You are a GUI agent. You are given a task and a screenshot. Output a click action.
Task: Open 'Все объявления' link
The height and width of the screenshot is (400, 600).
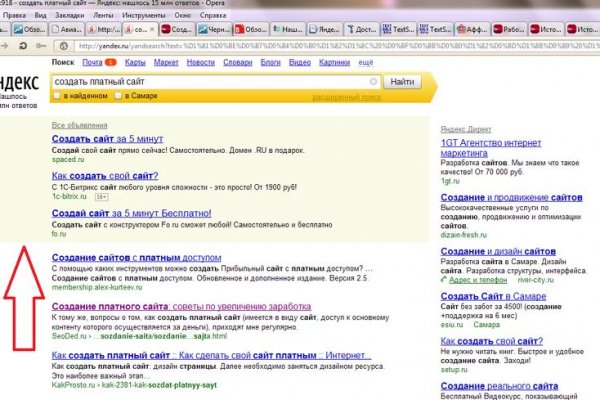click(x=79, y=125)
